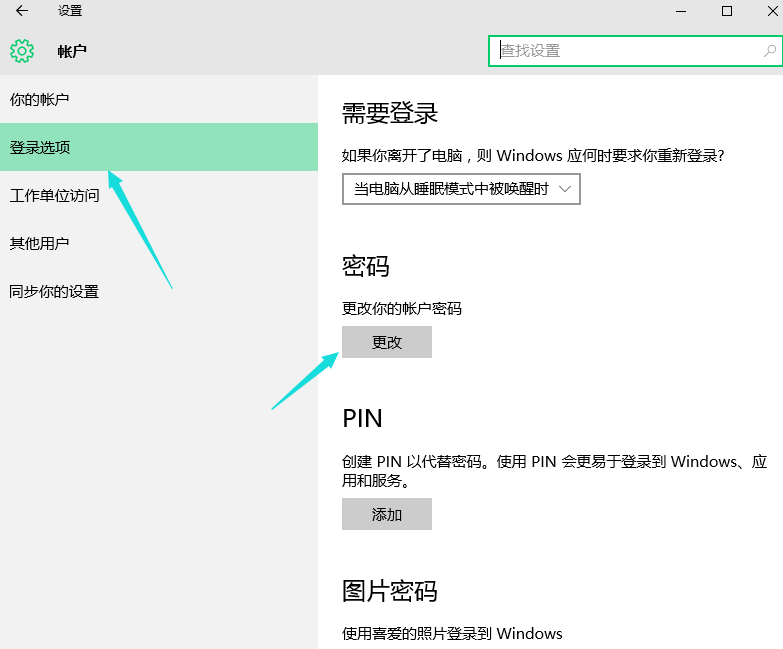The width and height of the screenshot is (783, 649).
Task: Click the chevron arrow on sign-in dropdown
Action: [x=566, y=189]
